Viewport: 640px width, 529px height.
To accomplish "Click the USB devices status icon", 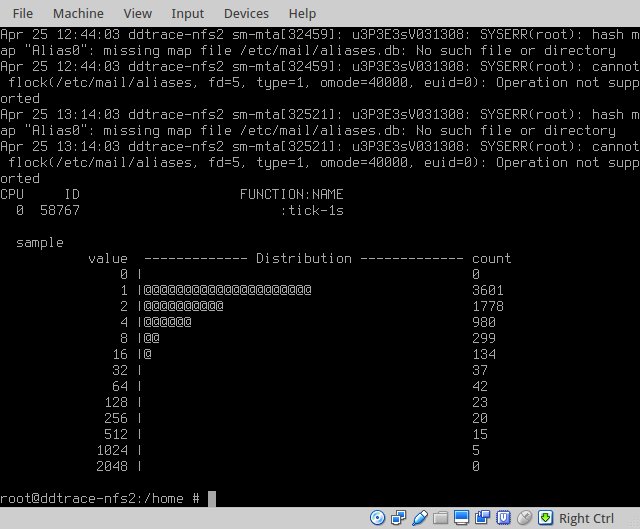I will (420, 518).
